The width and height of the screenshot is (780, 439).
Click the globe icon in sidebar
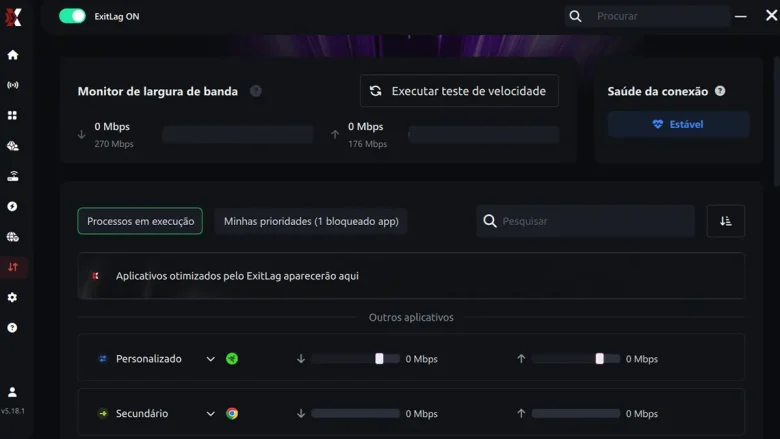click(13, 237)
